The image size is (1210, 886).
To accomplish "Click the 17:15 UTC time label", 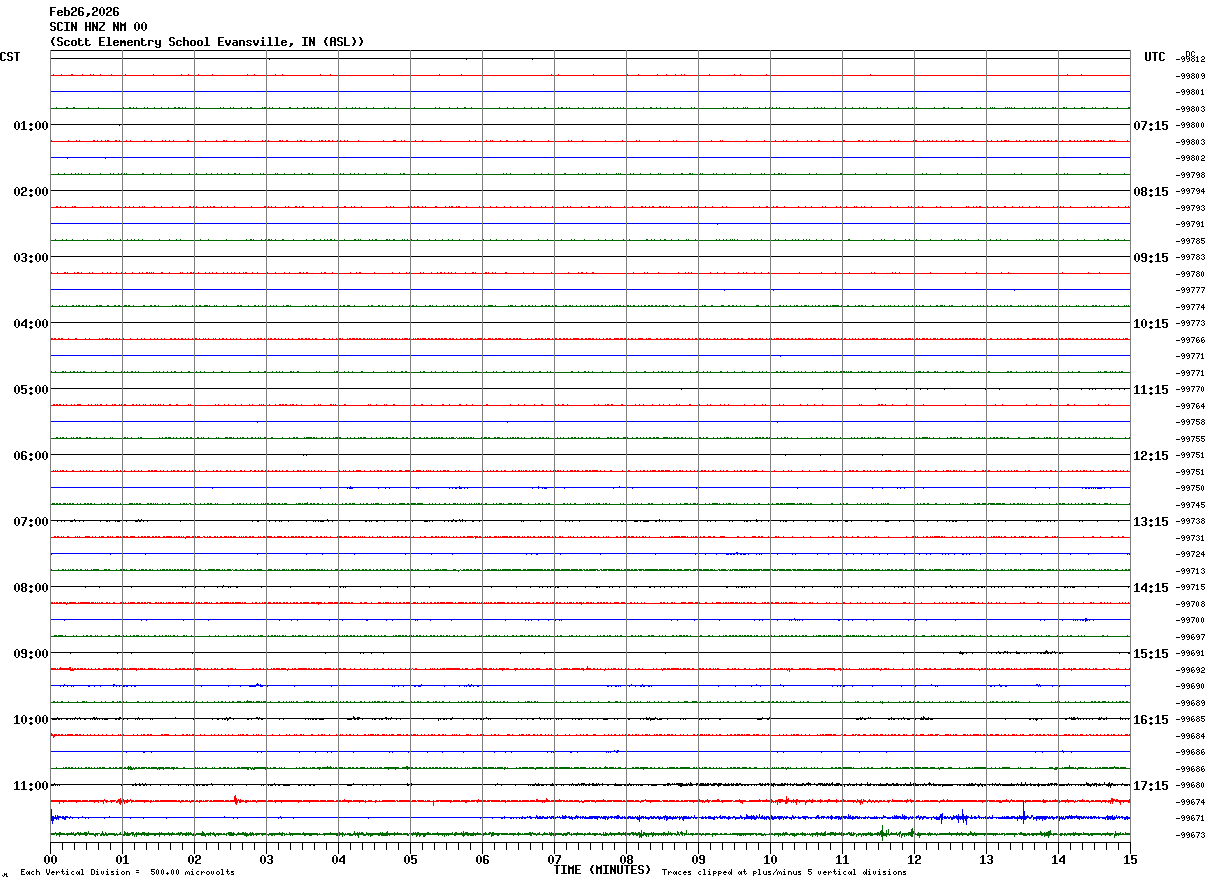I will tap(1150, 786).
